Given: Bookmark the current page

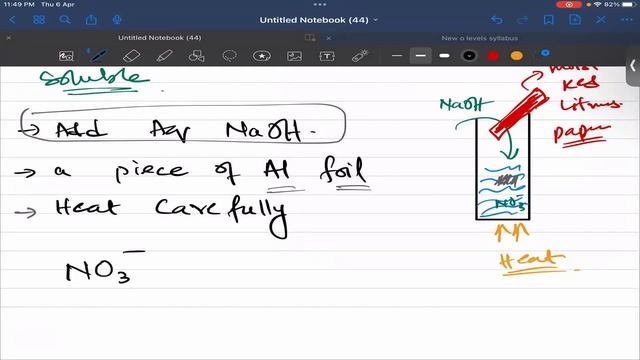Looking at the screenshot, I should (x=549, y=20).
